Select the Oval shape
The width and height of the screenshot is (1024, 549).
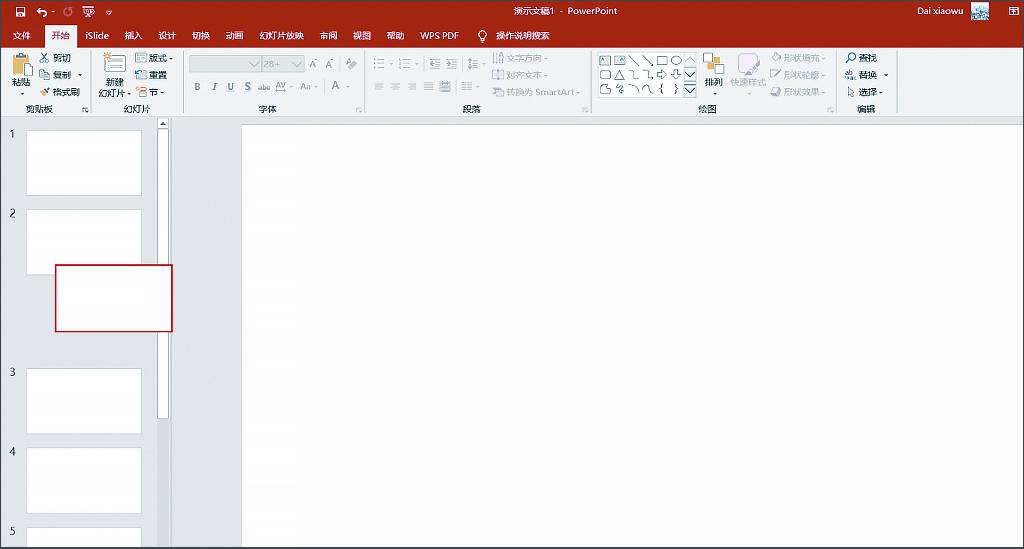676,61
